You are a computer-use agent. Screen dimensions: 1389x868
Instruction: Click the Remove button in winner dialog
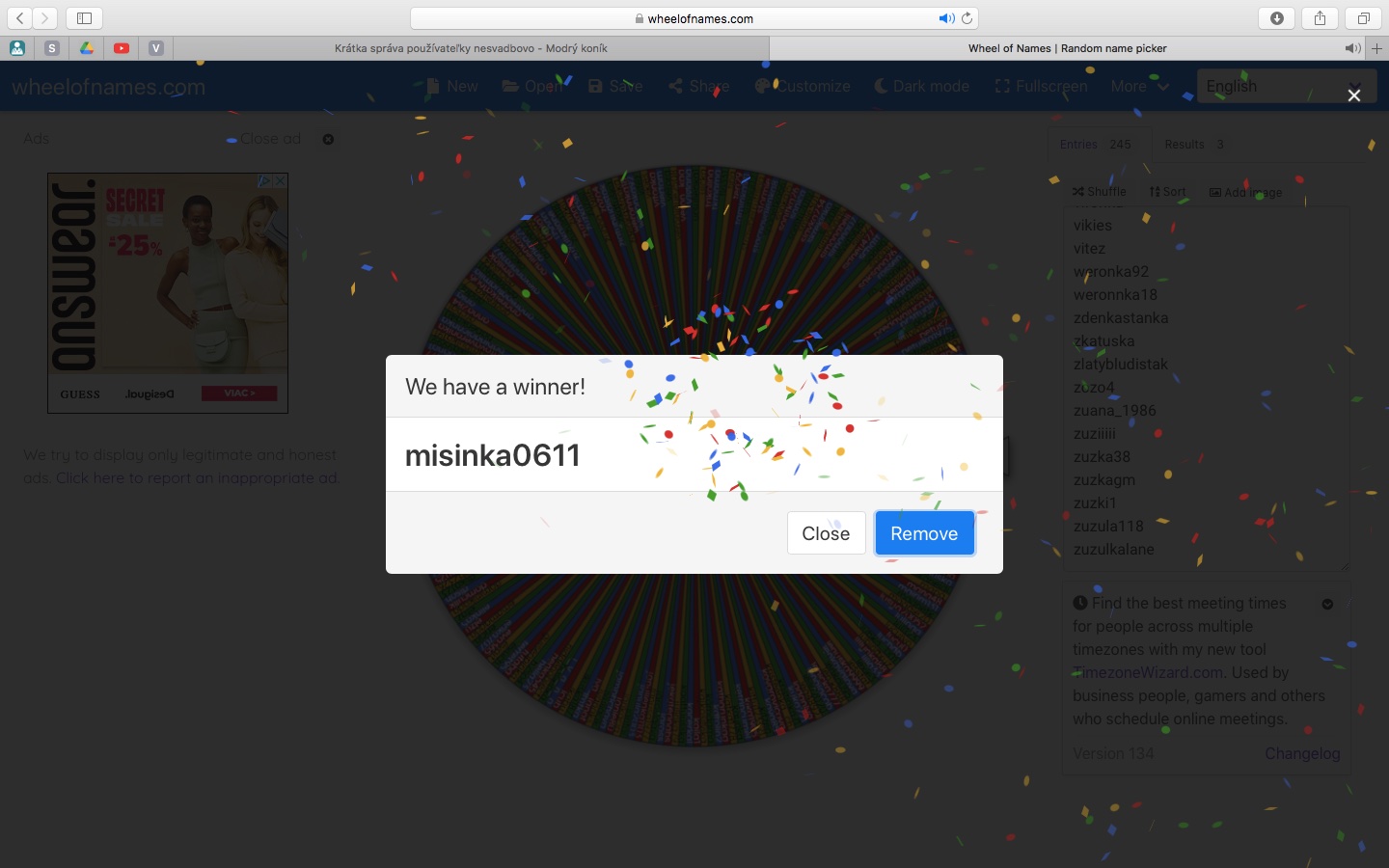click(924, 533)
